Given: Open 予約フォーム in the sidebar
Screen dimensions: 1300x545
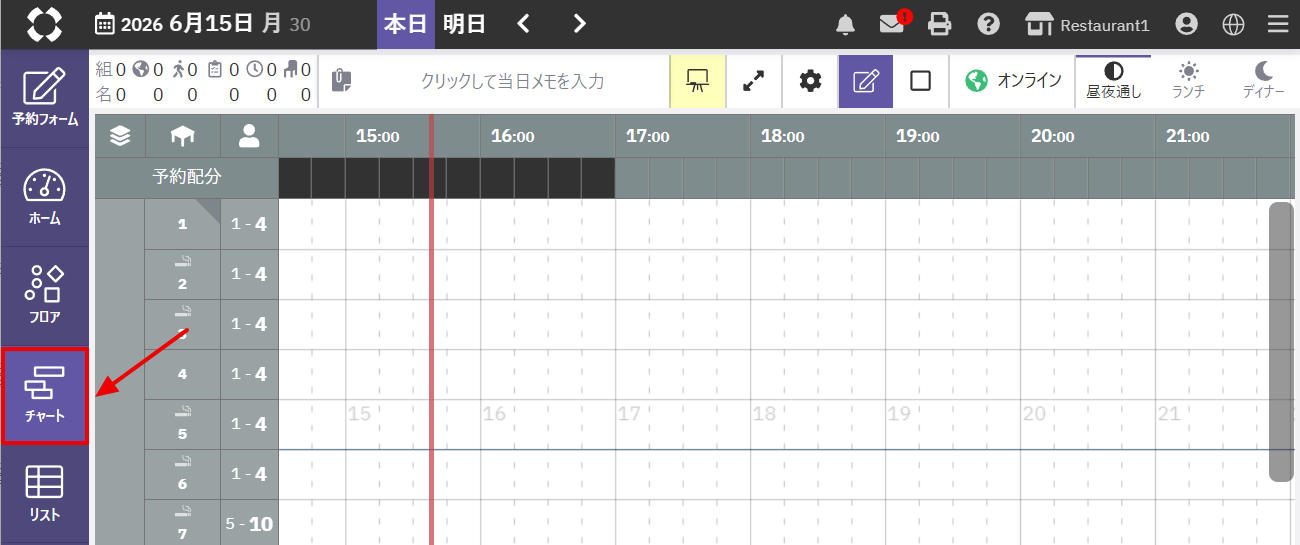Looking at the screenshot, I should [44, 98].
